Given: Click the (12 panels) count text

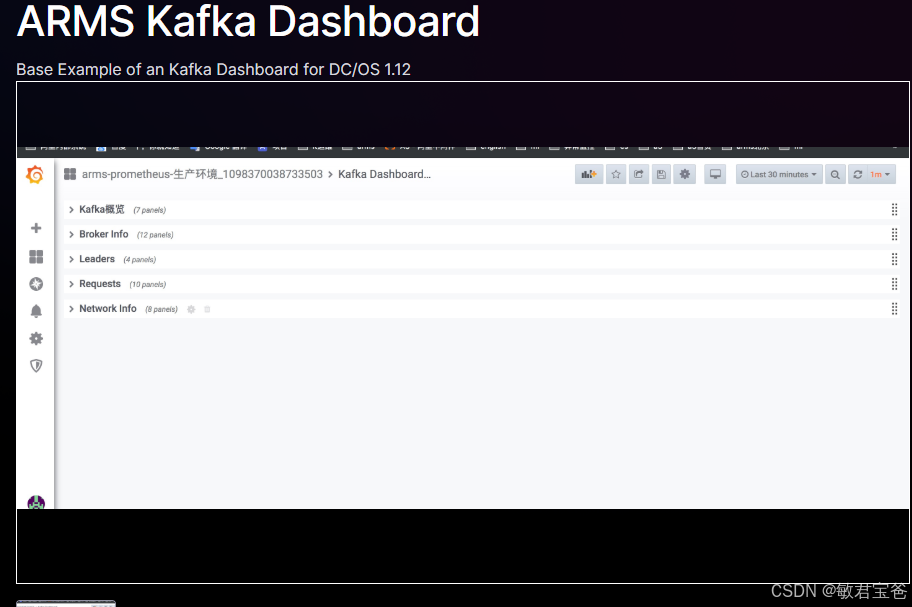Looking at the screenshot, I should (x=155, y=235).
